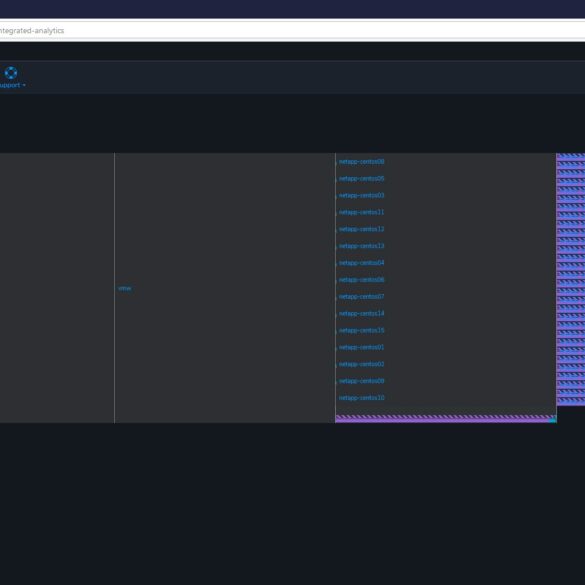Screen dimensions: 585x585
Task: Click the Support lifebuoy icon
Action: tap(11, 72)
